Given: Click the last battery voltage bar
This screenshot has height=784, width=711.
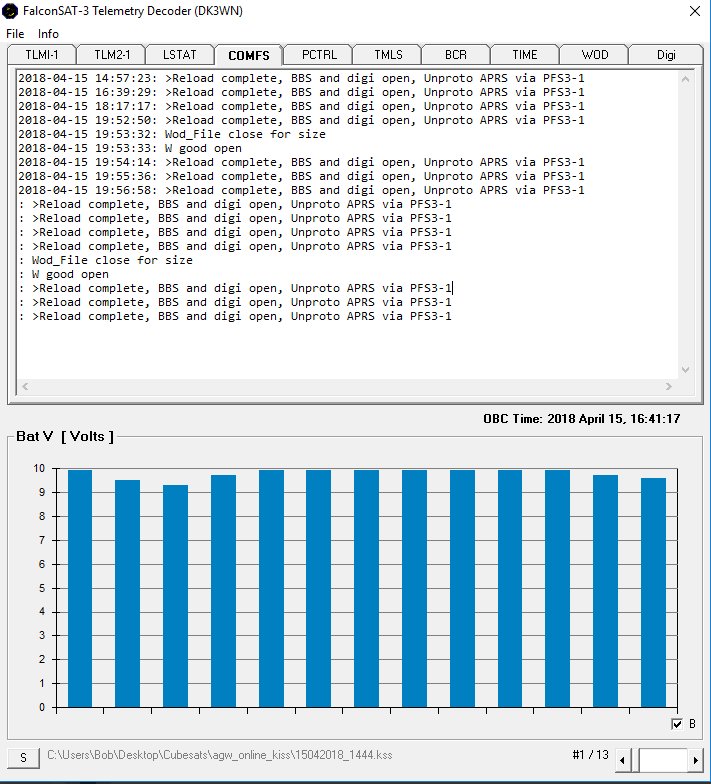Looking at the screenshot, I should pyautogui.click(x=653, y=592).
